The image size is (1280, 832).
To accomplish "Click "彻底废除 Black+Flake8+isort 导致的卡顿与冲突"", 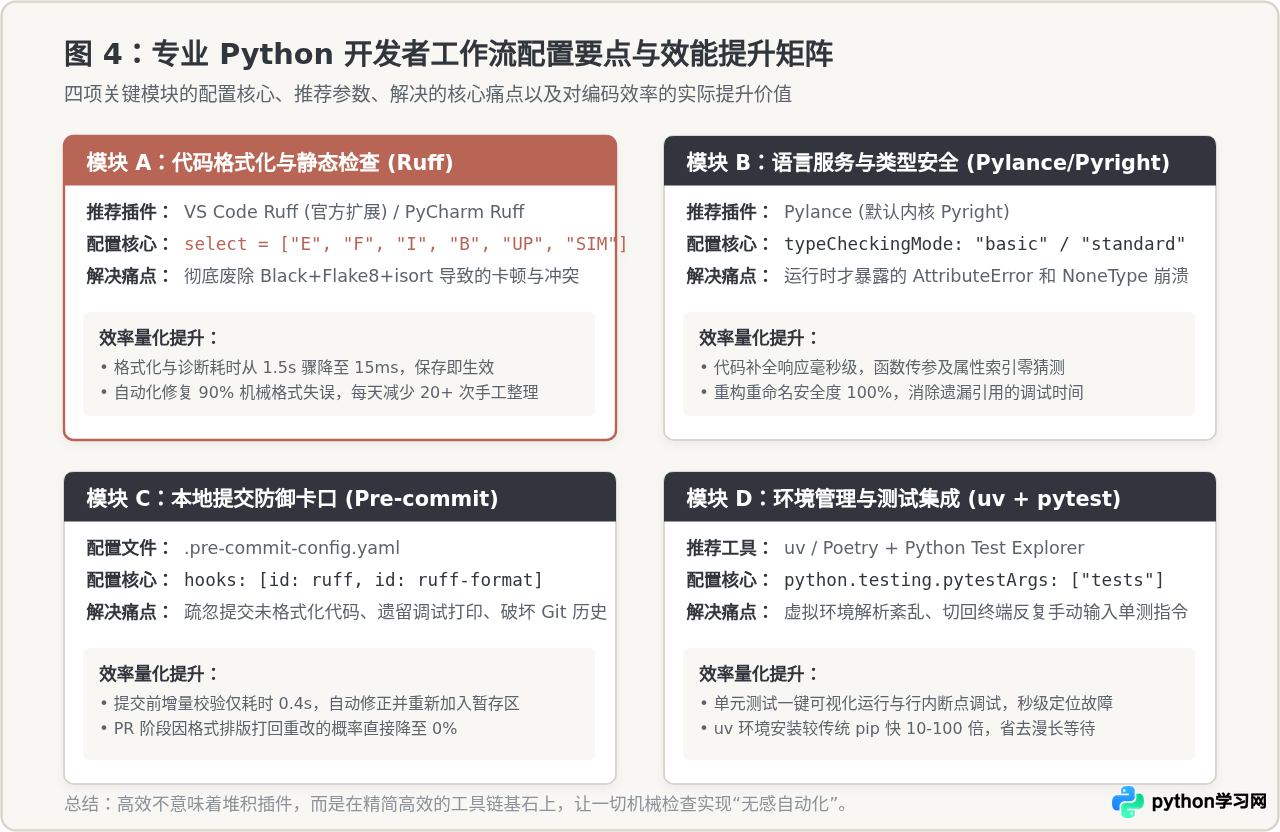I will (382, 276).
